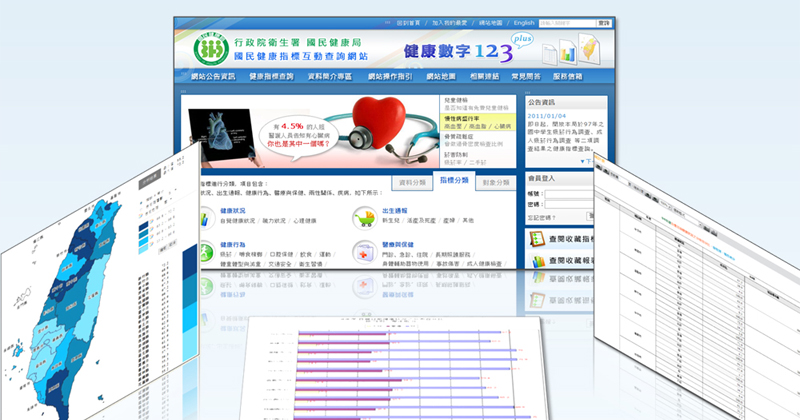Image resolution: width=800 pixels, height=420 pixels.
Task: Select the 兒童健檢 banner item
Action: [x=478, y=104]
